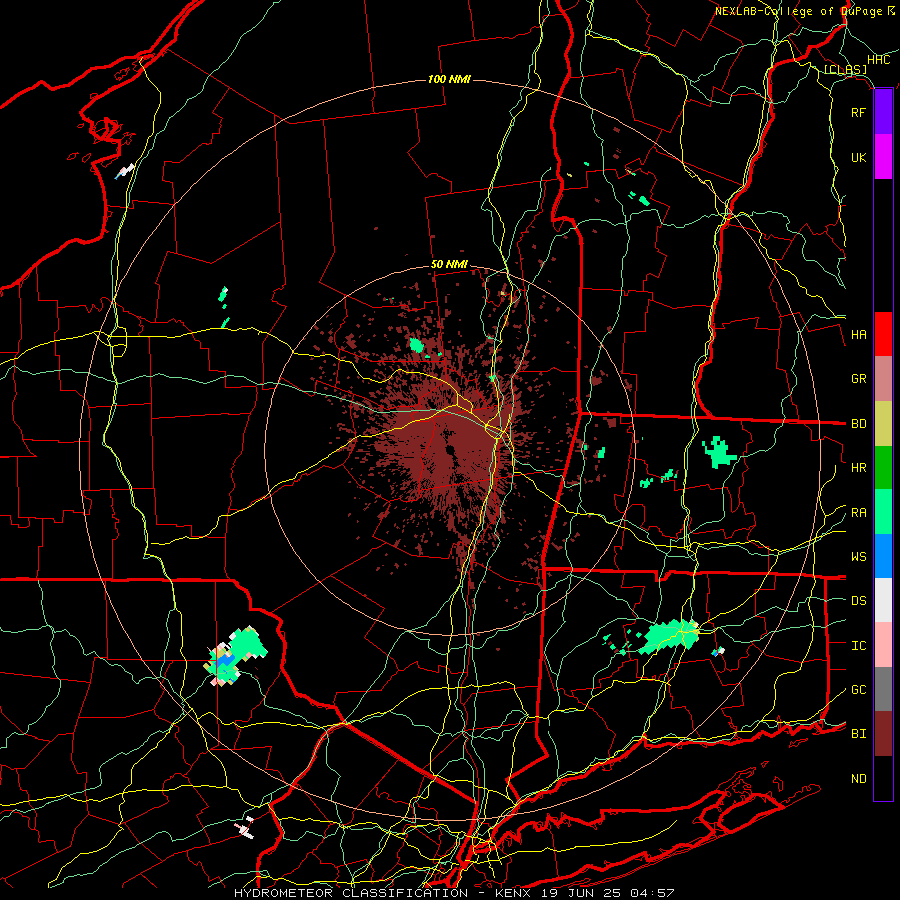Click the 'RA' legend label
900x900 pixels.
(x=859, y=513)
